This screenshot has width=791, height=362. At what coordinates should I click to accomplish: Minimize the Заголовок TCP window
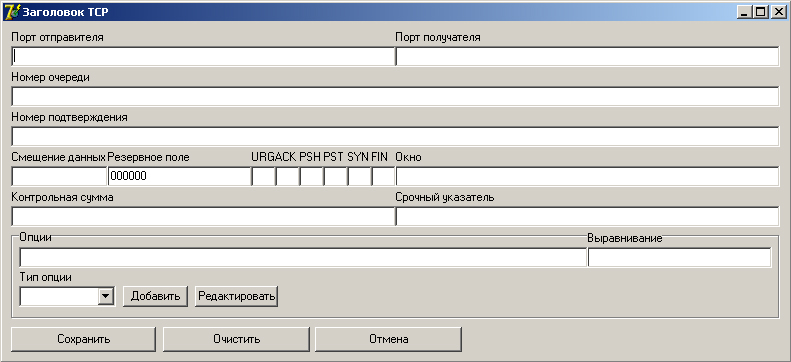click(745, 12)
